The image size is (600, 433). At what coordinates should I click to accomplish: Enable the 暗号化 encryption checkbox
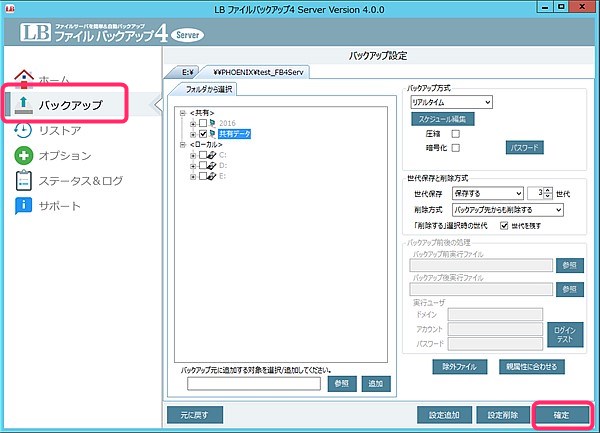pyautogui.click(x=456, y=148)
